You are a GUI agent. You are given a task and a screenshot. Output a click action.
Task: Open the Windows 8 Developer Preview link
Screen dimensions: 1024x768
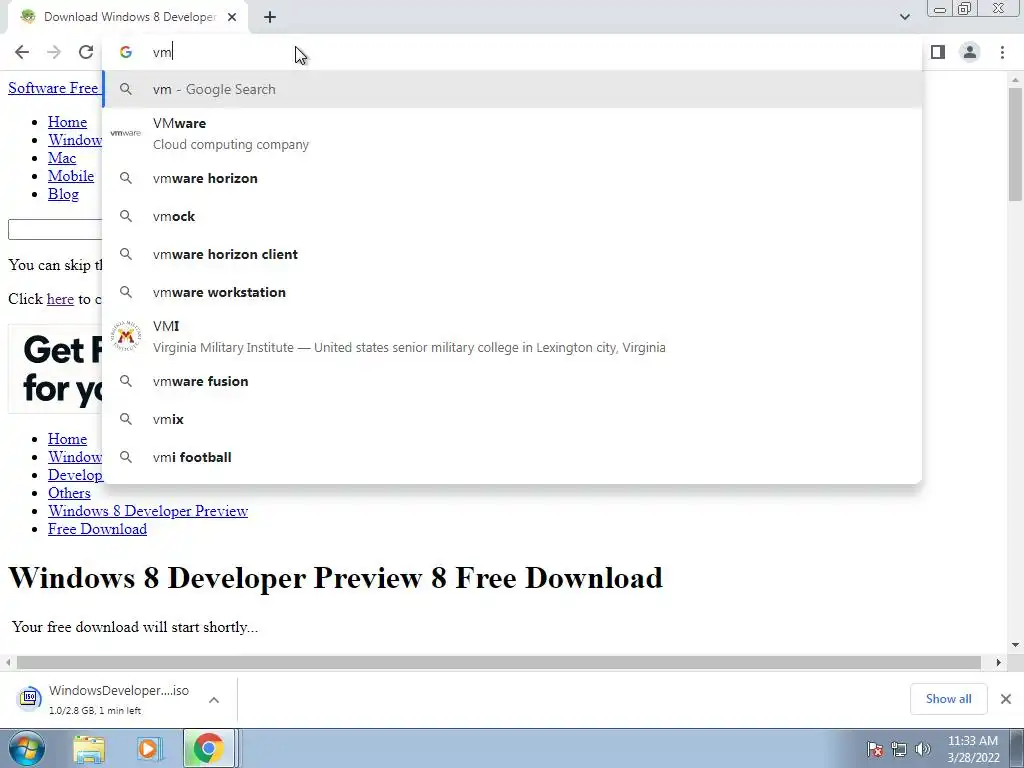(x=148, y=511)
